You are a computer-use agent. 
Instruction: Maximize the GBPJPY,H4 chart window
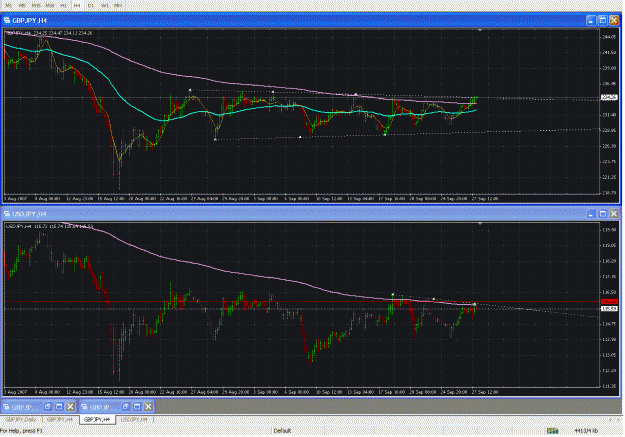[x=603, y=20]
